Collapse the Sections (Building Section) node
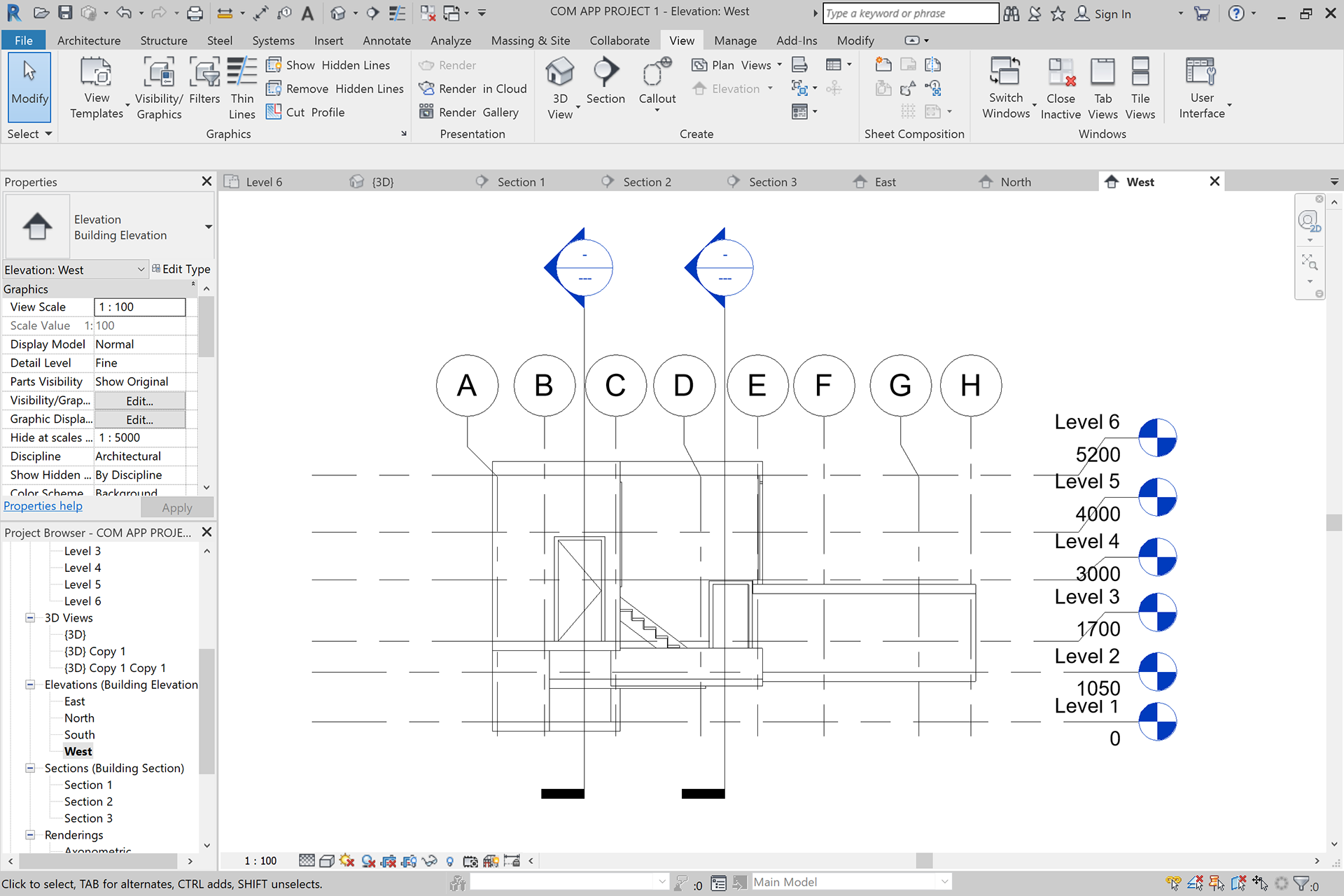This screenshot has width=1344, height=896. (x=30, y=768)
